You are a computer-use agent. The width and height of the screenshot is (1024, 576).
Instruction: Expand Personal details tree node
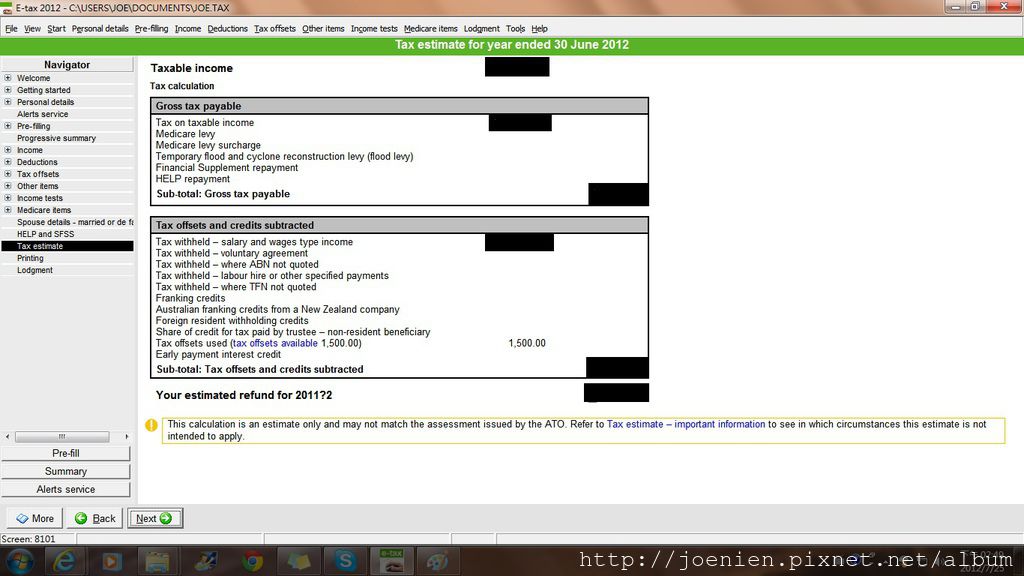[8, 102]
